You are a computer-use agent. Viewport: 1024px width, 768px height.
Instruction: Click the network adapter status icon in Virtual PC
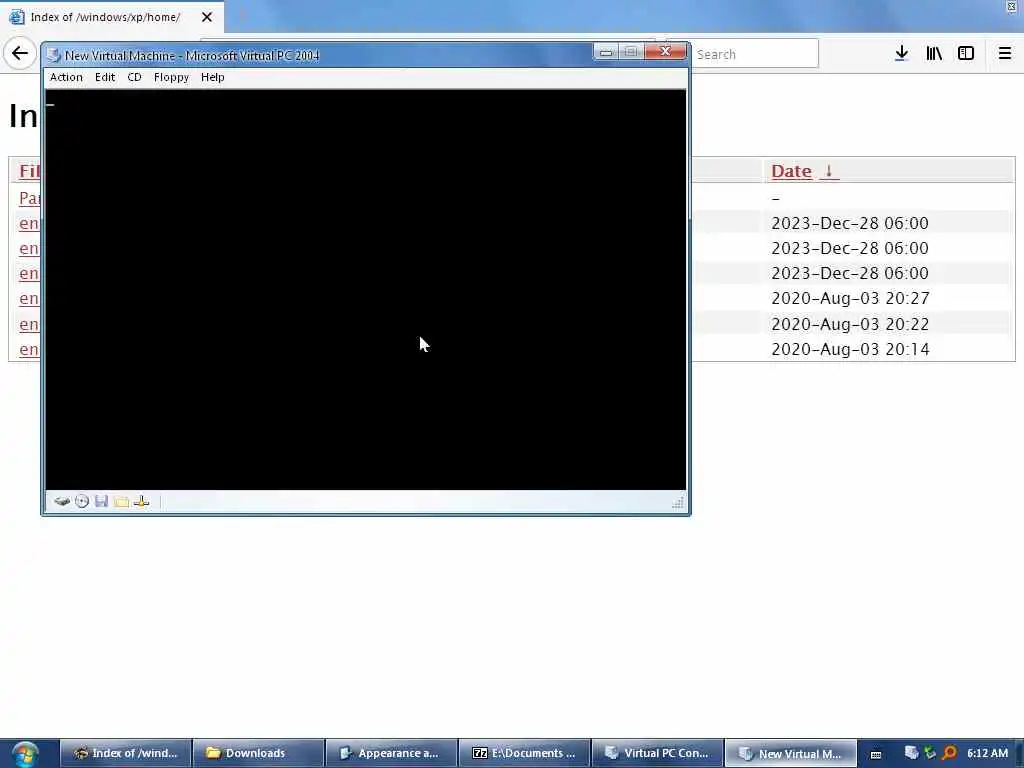[142, 502]
